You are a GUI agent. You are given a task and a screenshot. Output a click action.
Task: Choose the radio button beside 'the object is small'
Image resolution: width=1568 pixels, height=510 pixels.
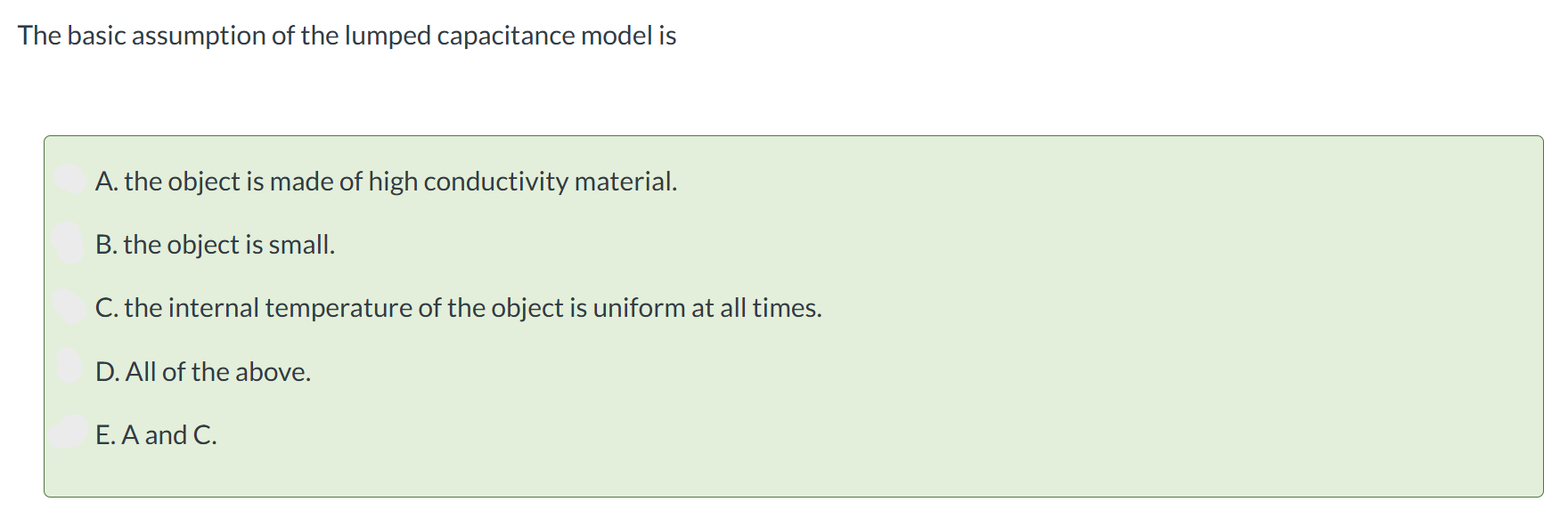click(x=70, y=243)
